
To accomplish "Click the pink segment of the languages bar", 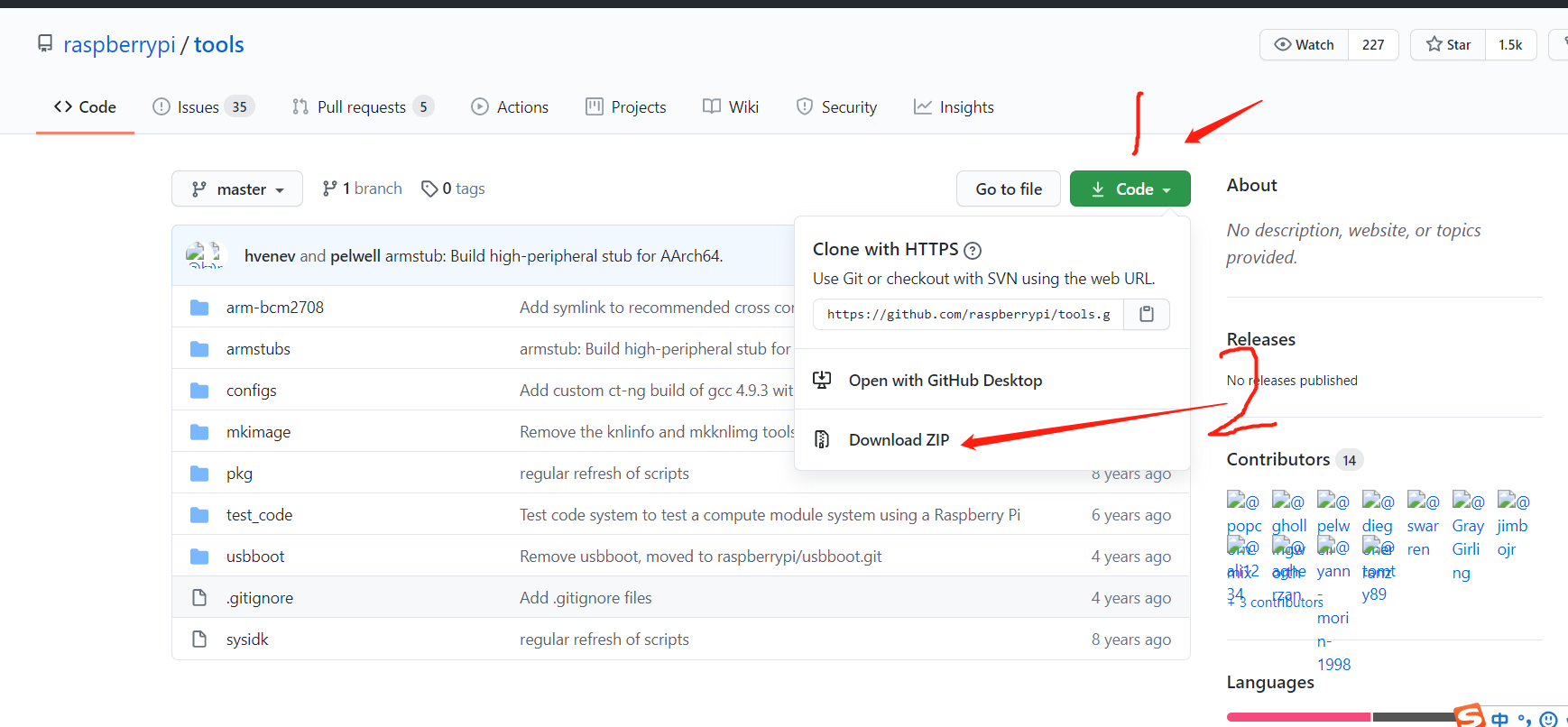I will [1299, 717].
